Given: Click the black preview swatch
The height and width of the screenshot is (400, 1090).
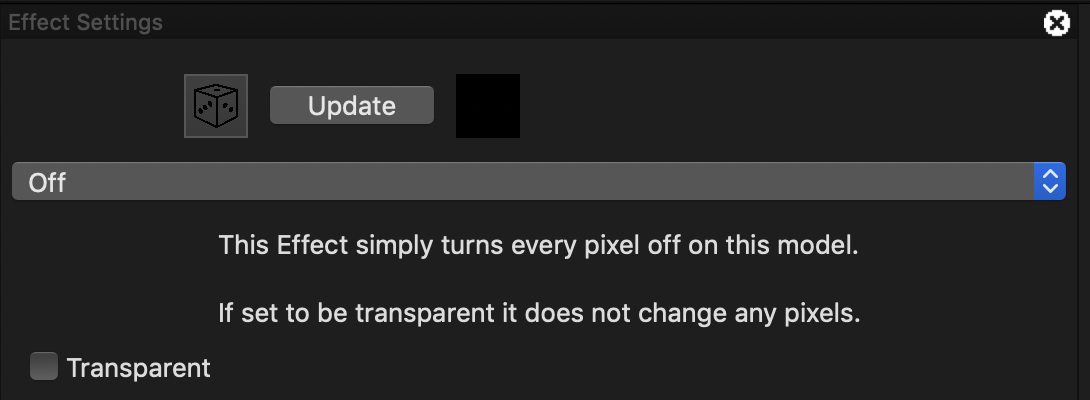Looking at the screenshot, I should 488,105.
